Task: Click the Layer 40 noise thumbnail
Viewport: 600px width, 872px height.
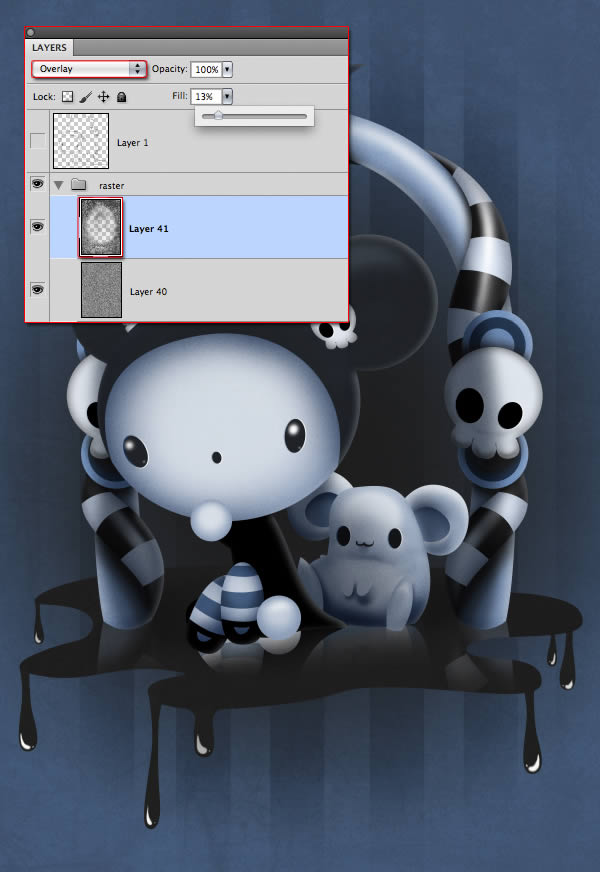Action: (101, 290)
